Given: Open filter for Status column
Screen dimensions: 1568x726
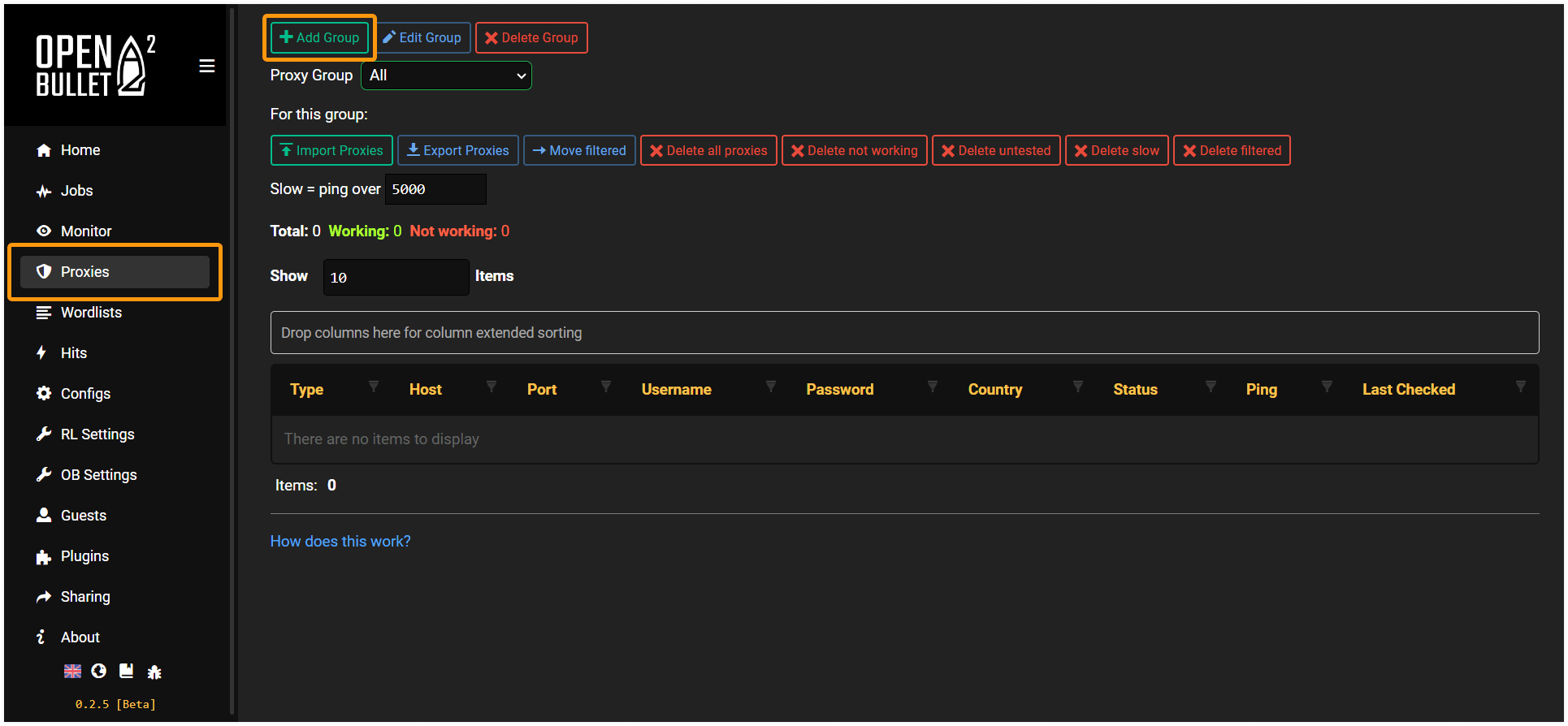Looking at the screenshot, I should pos(1211,387).
